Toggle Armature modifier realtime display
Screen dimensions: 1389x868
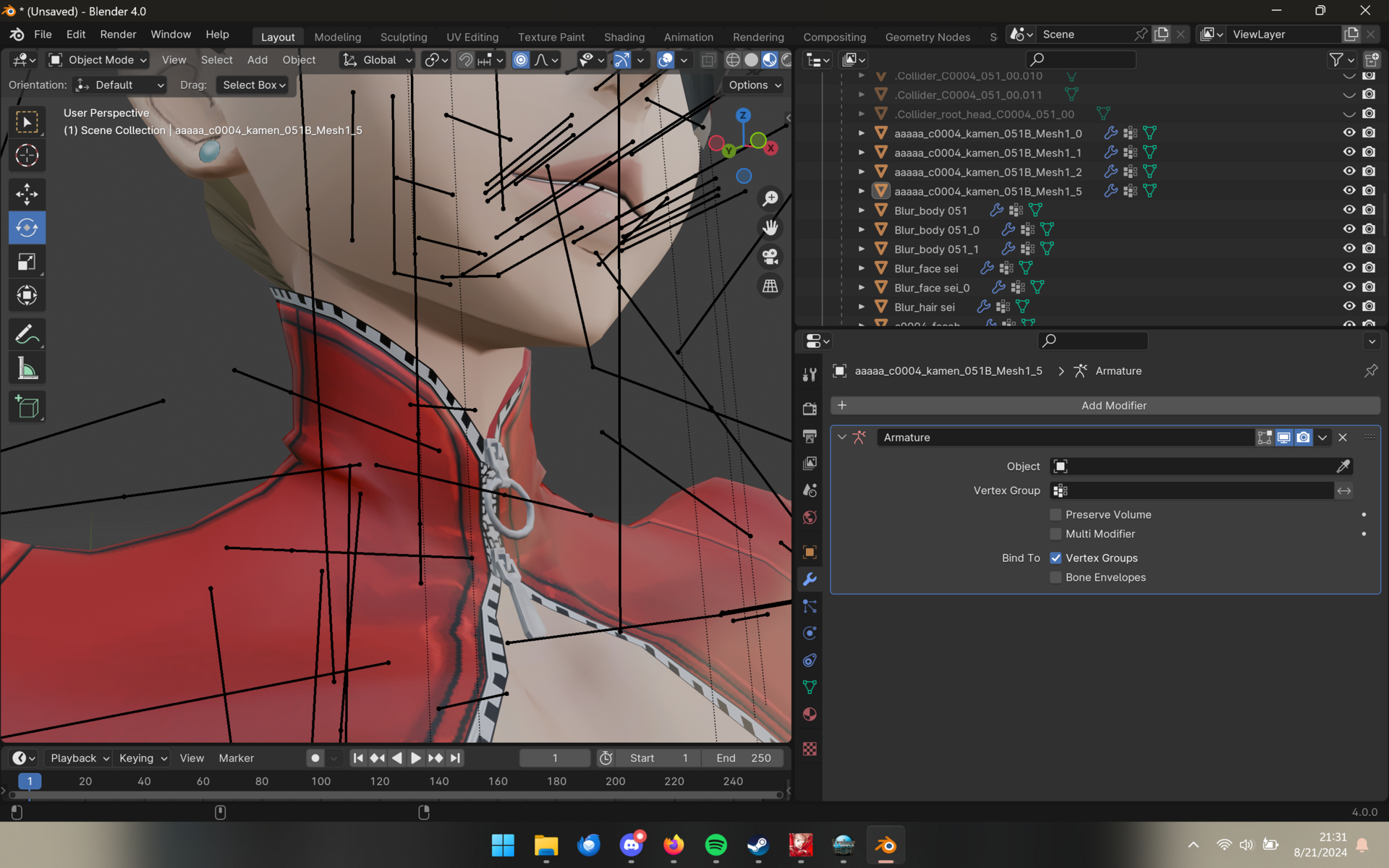(1284, 438)
